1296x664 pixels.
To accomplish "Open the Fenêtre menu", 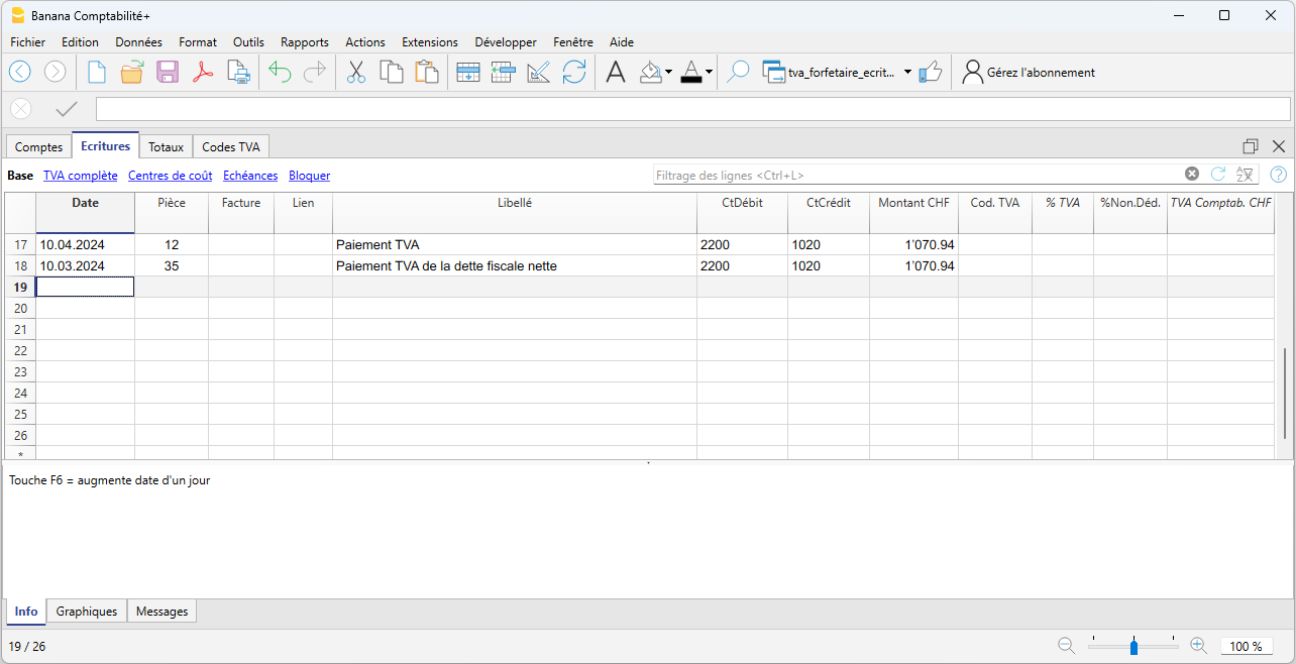I will 573,42.
